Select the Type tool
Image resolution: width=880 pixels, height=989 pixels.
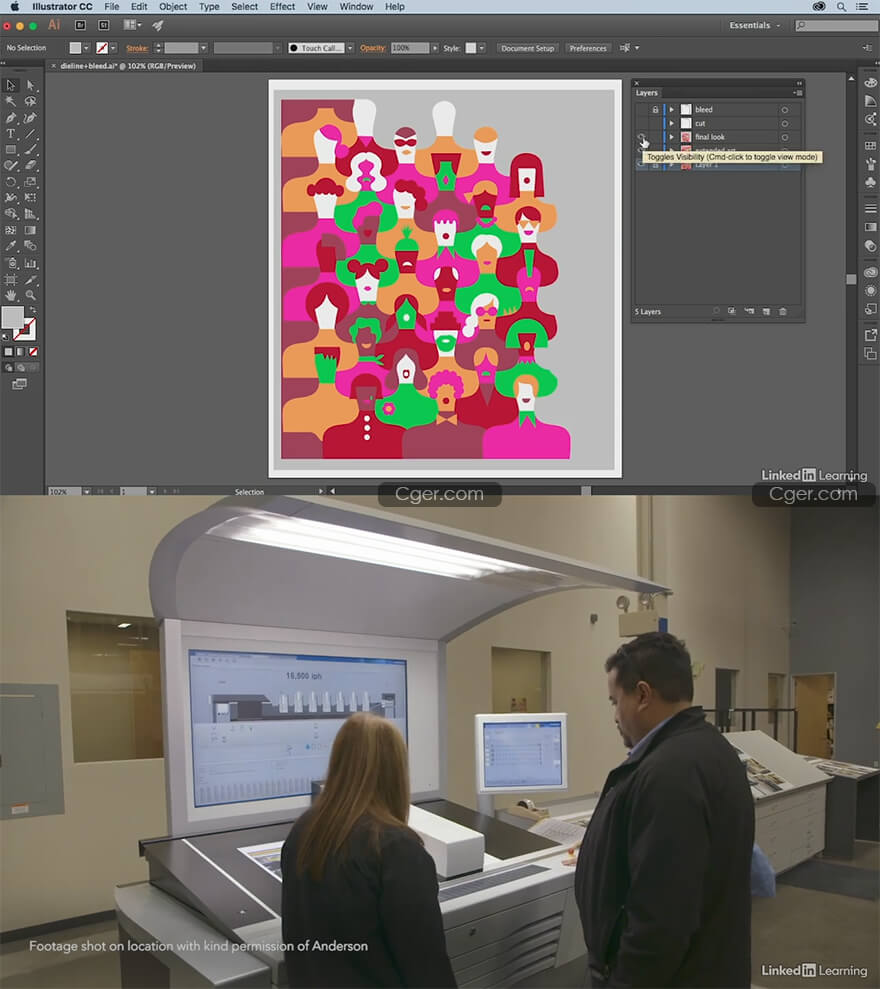tap(11, 134)
